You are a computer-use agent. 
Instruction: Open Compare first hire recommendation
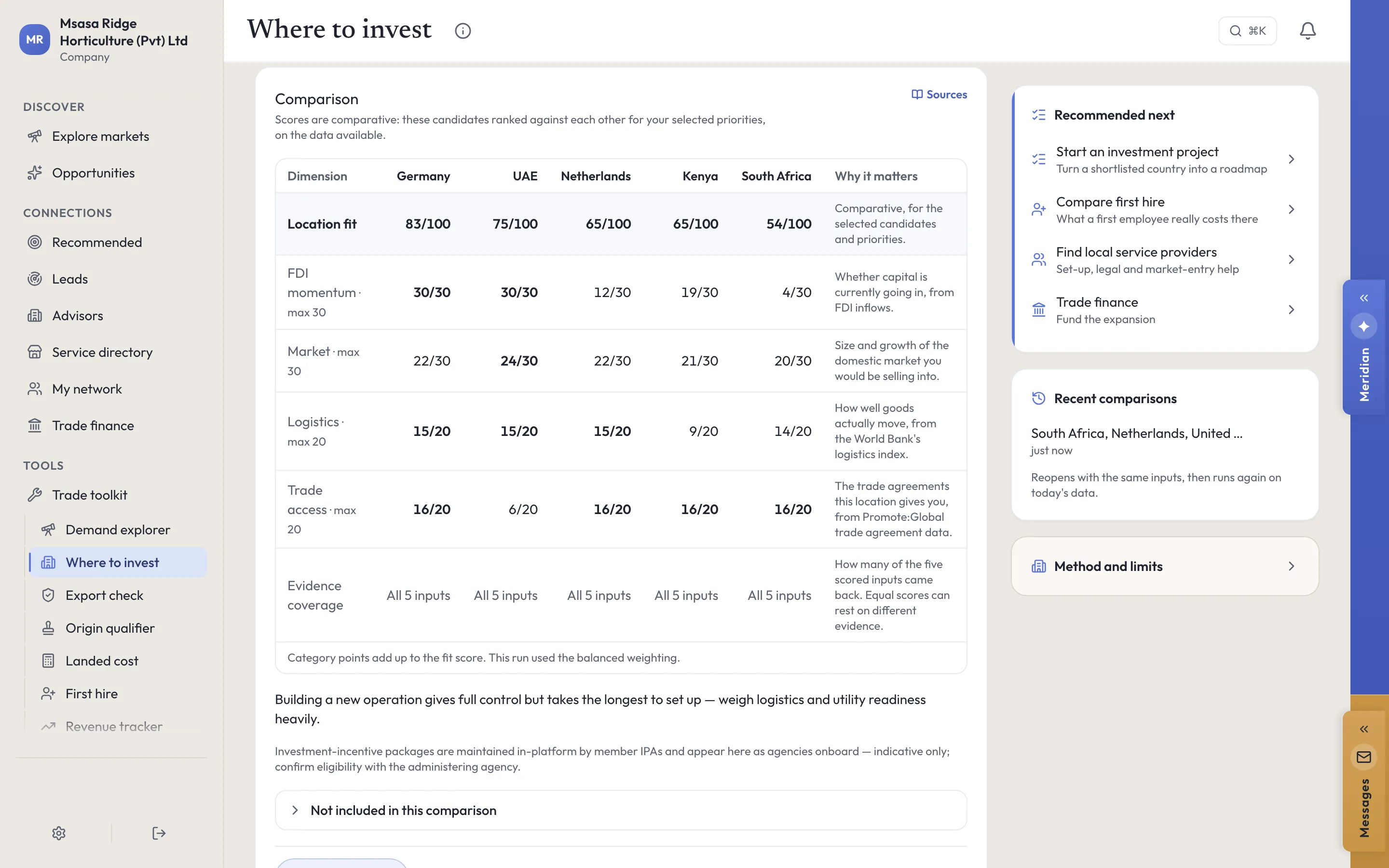tap(1165, 210)
